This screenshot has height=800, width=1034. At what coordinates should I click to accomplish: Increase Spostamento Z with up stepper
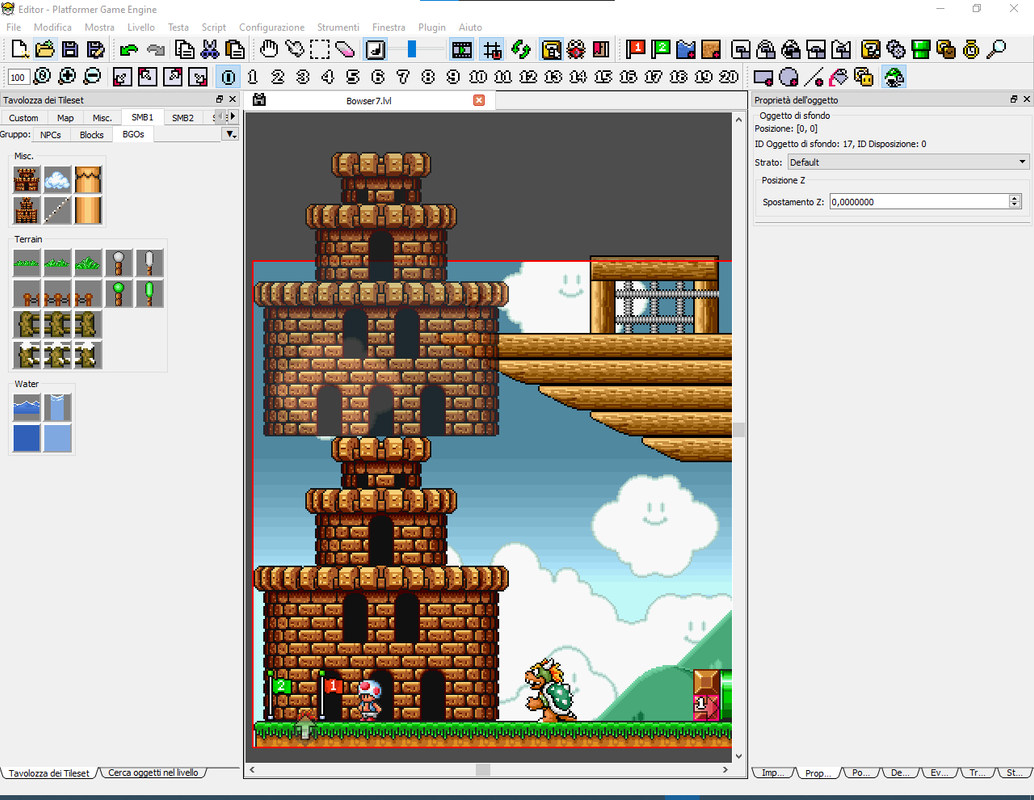(x=1015, y=198)
